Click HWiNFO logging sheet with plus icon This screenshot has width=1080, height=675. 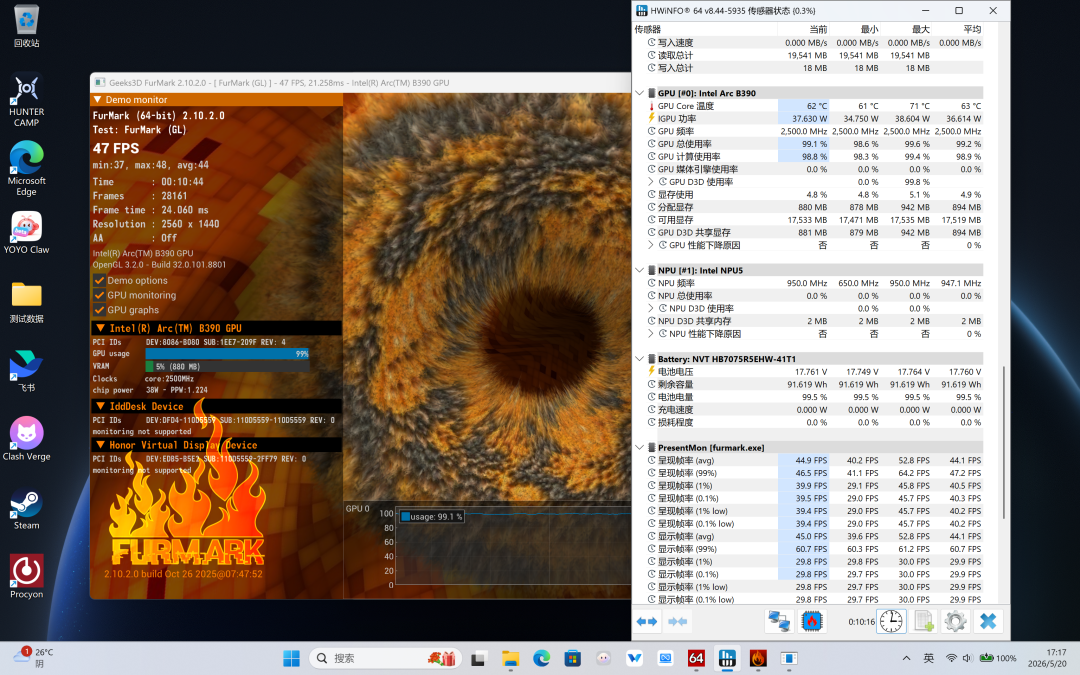tap(924, 621)
